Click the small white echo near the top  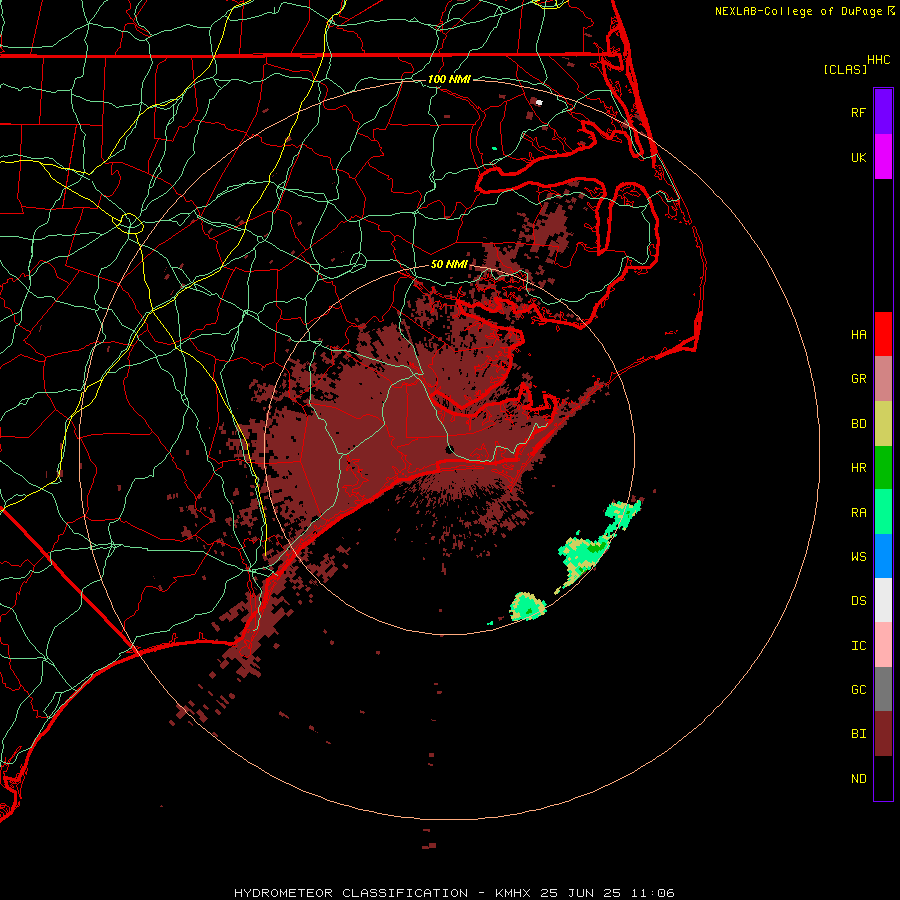(x=539, y=103)
